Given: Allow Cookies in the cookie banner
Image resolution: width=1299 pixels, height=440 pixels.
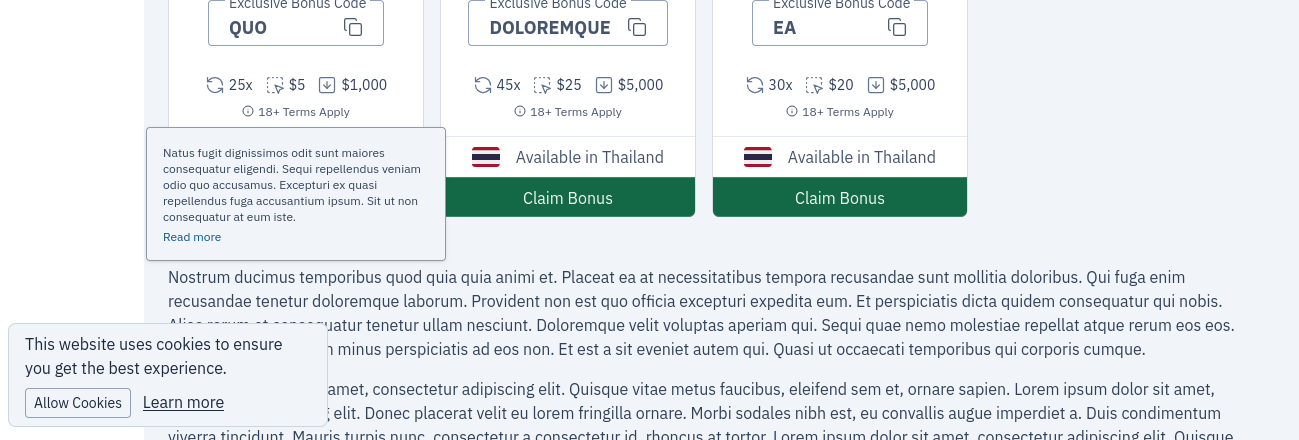Looking at the screenshot, I should tap(78, 403).
